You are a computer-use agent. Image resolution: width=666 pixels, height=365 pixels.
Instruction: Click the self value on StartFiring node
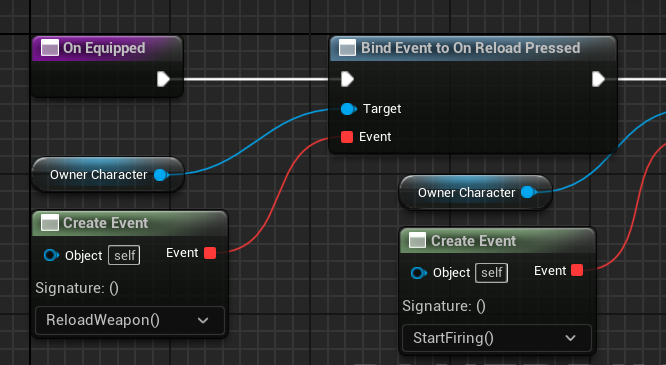click(x=491, y=273)
